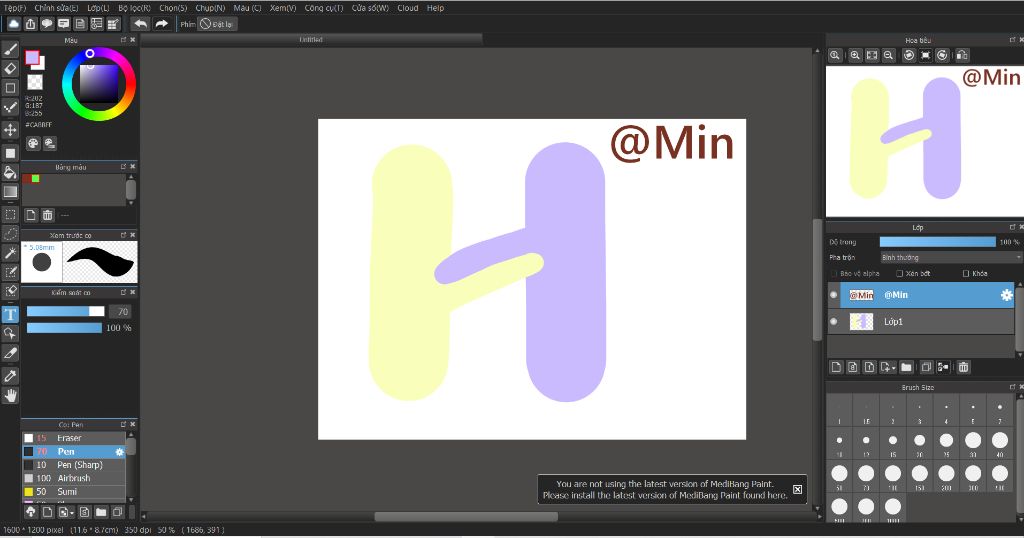Click the Đặt lại reset button
1024x538 pixels.
(217, 24)
